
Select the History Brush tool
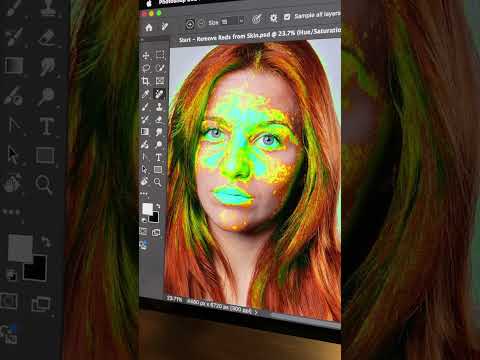click(x=145, y=119)
